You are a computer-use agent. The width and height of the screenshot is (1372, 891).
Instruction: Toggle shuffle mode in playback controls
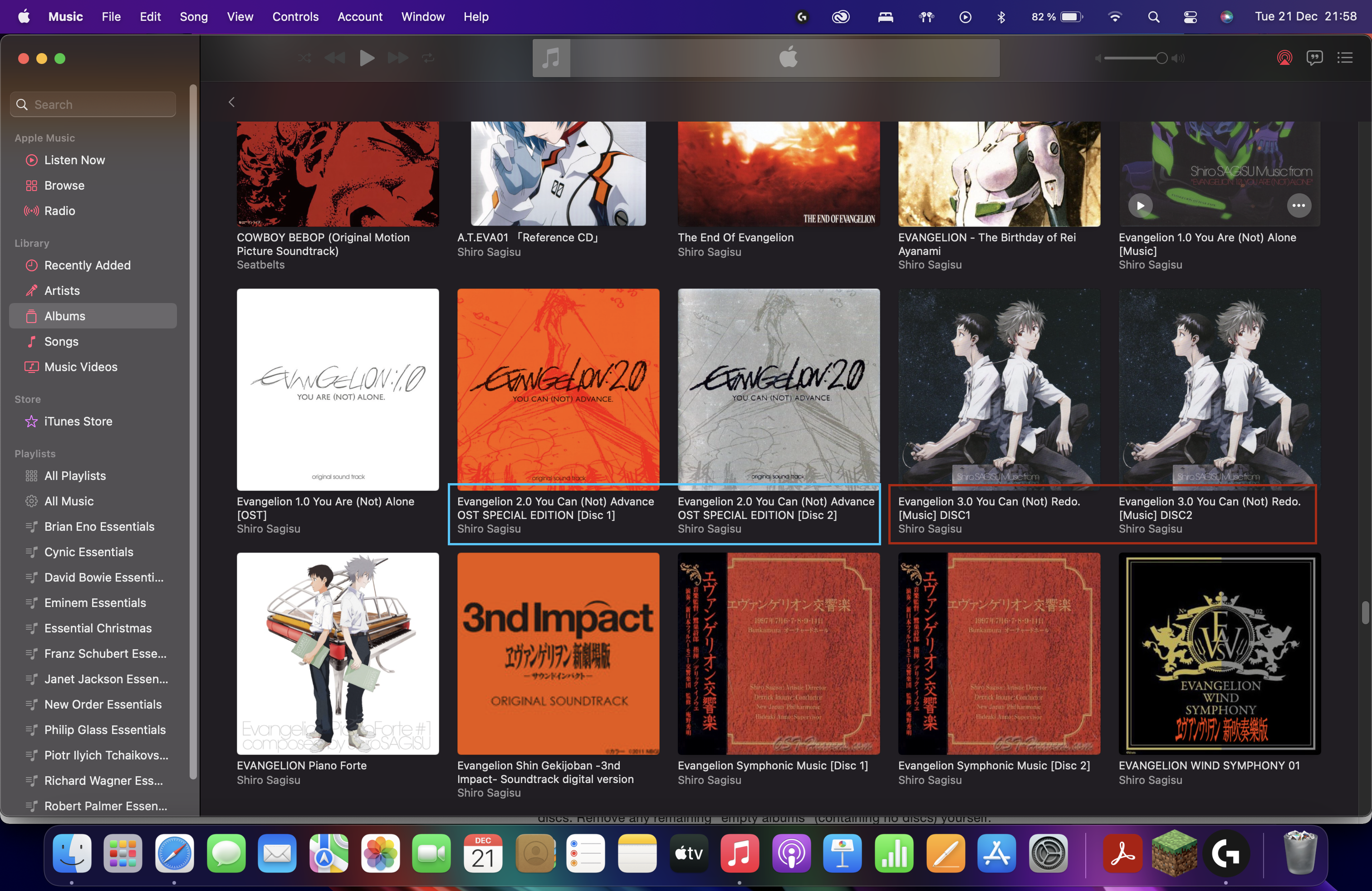304,58
